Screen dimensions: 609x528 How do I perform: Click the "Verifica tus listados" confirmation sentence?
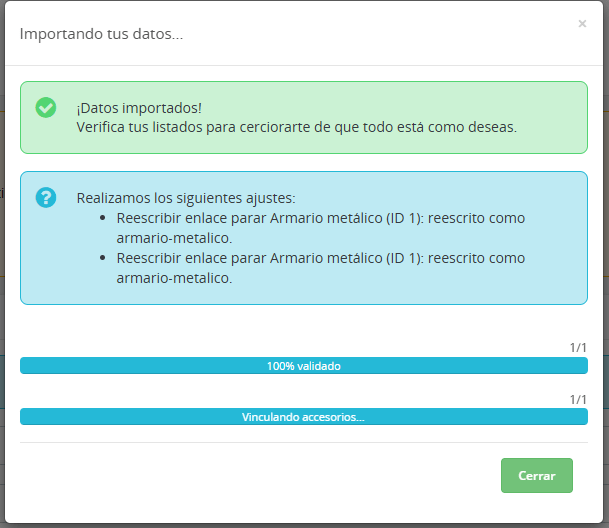pos(296,127)
